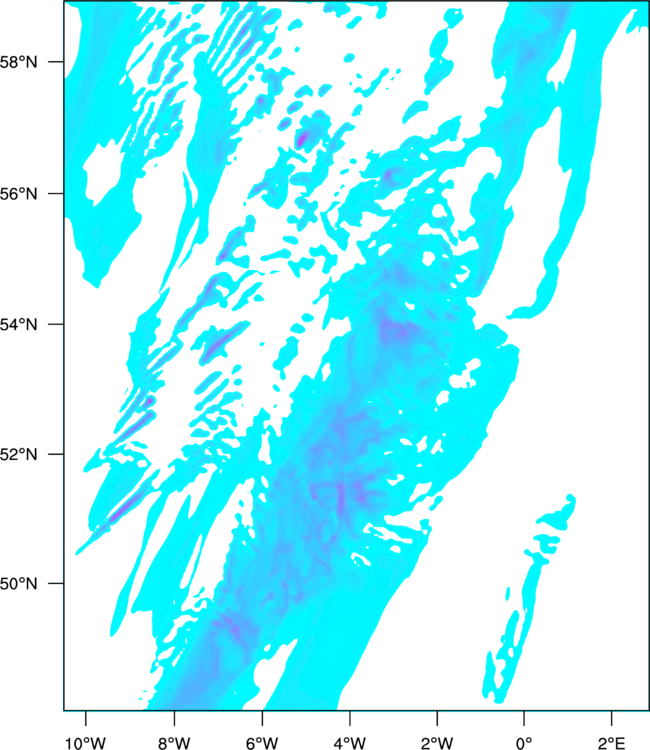Image resolution: width=650 pixels, height=750 pixels.
Task: Click the purple streak near 51°N 9.5°W
Action: [x=118, y=512]
